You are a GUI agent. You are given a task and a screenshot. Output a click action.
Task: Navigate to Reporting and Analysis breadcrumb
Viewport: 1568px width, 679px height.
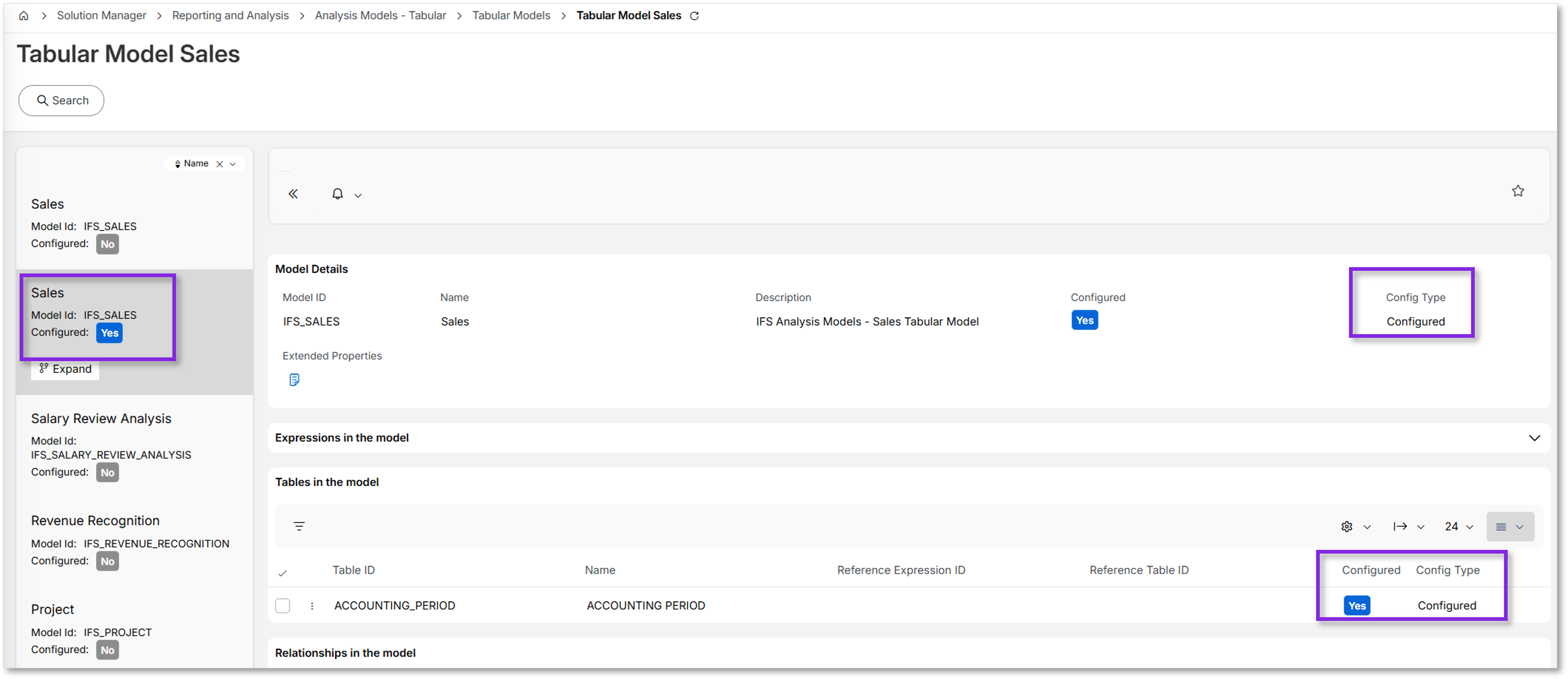(x=230, y=16)
